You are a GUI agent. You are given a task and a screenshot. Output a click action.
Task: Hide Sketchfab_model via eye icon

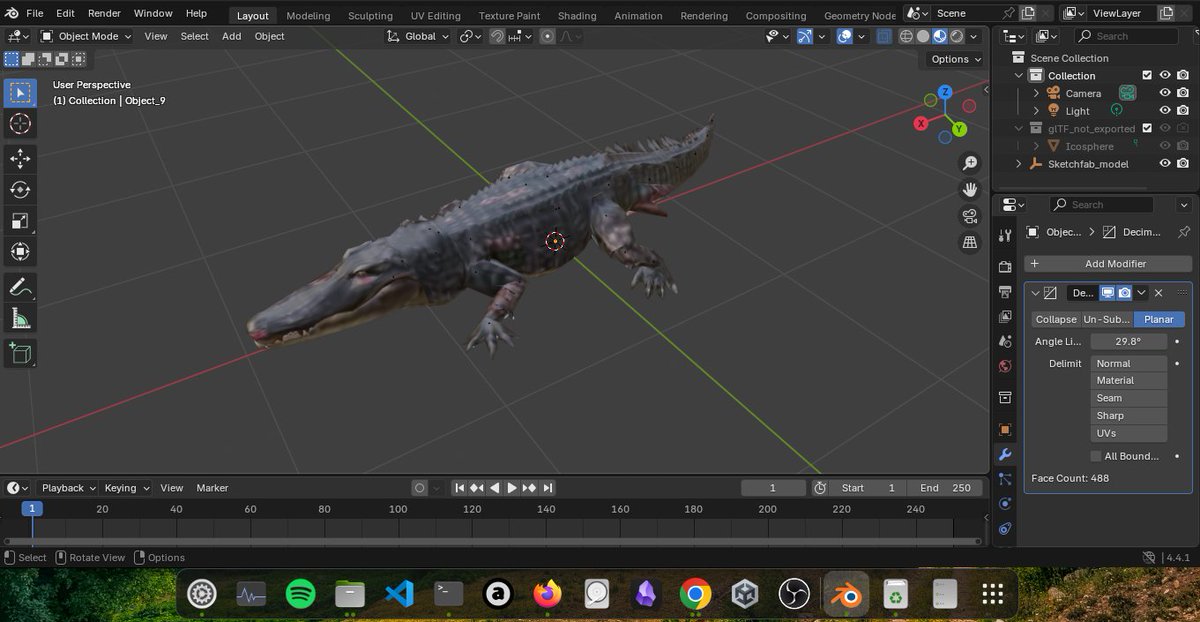[1165, 164]
